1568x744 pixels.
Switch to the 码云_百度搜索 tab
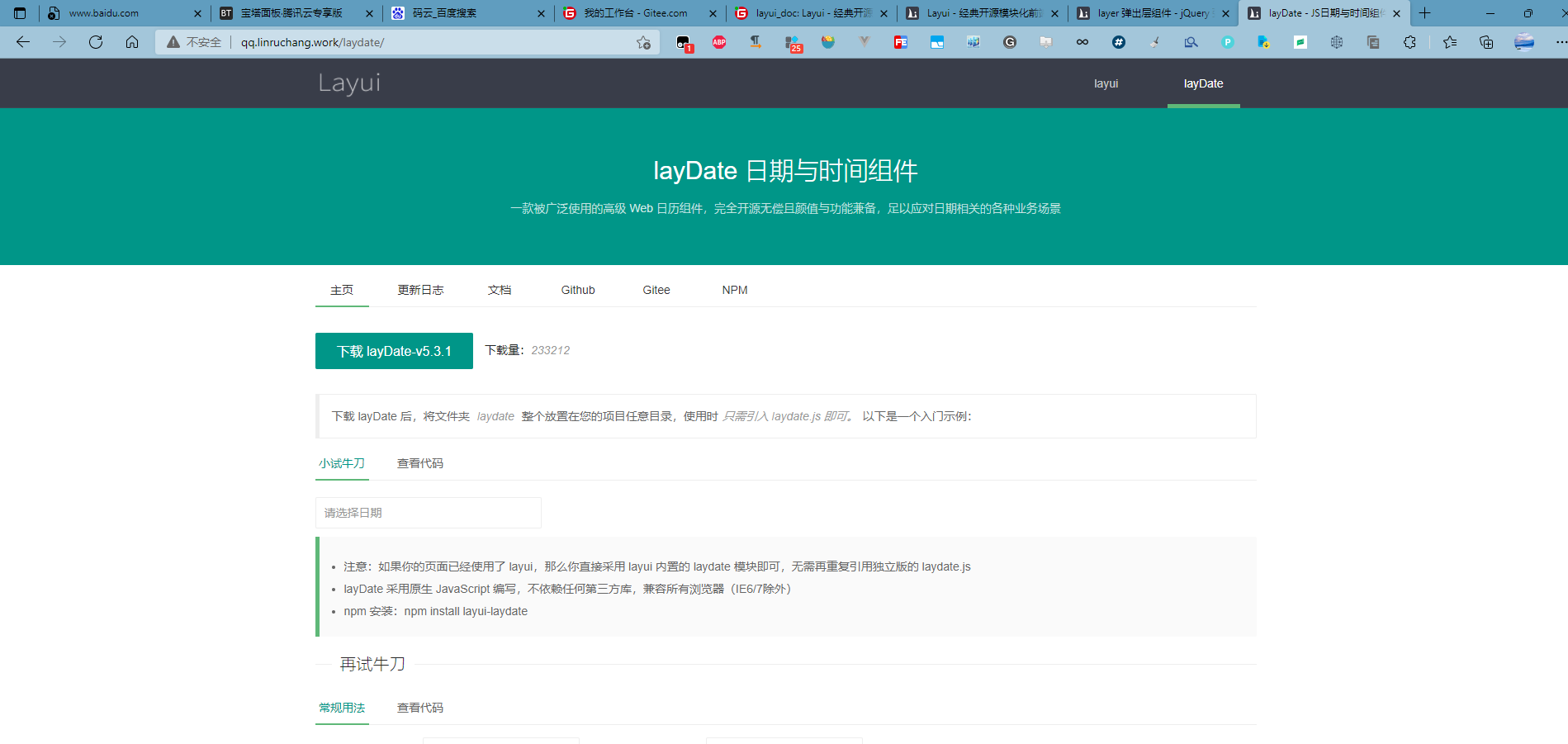[467, 13]
